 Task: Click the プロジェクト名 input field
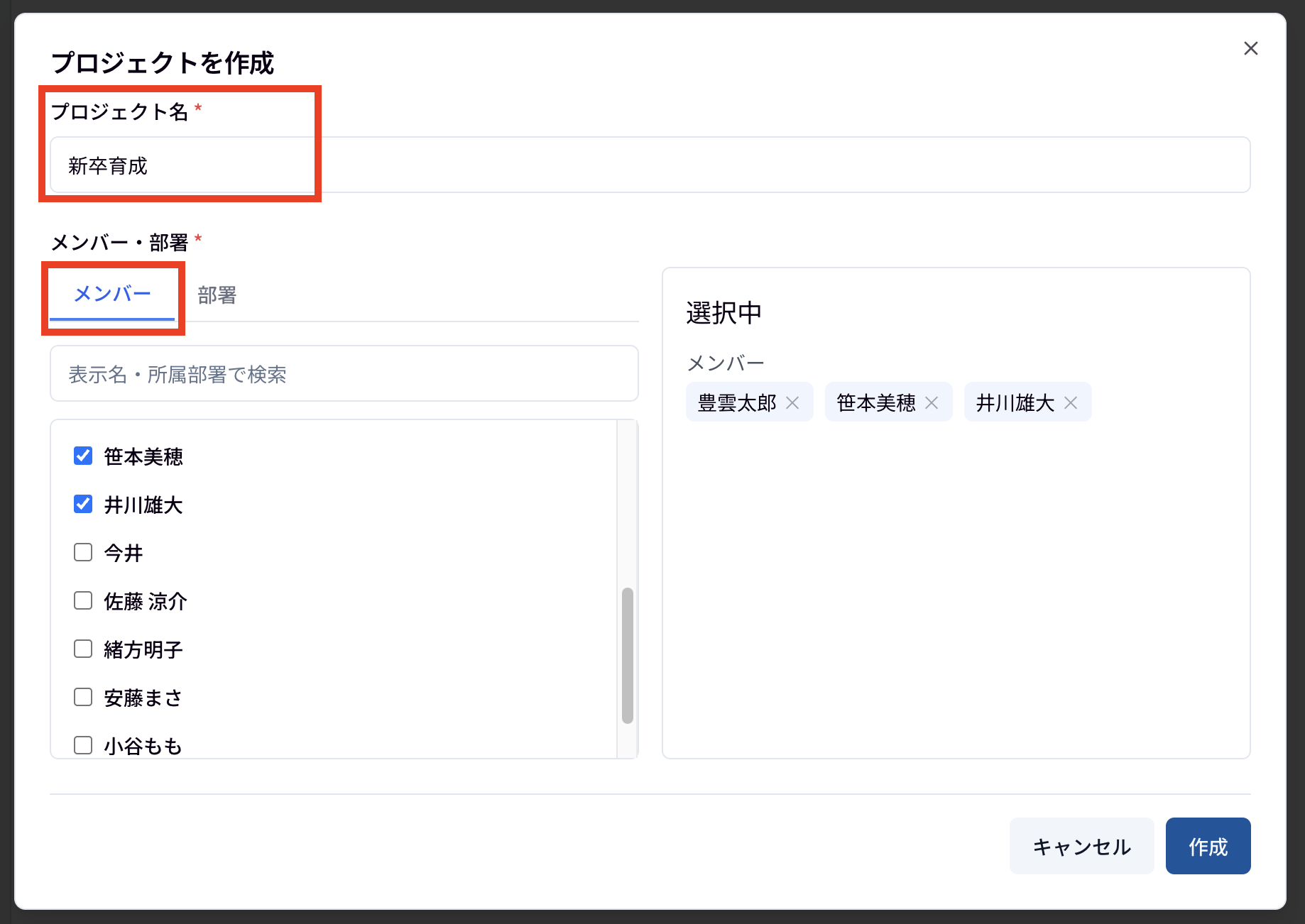click(x=649, y=165)
